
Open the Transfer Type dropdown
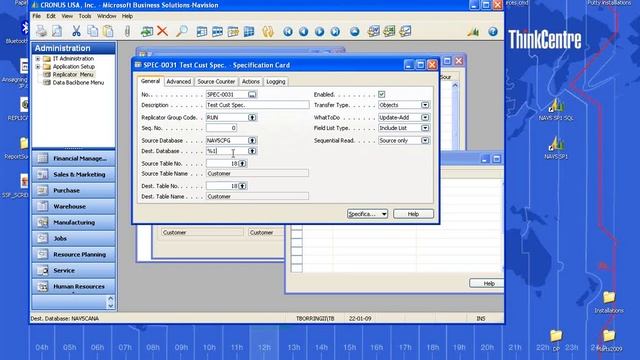[x=425, y=105]
